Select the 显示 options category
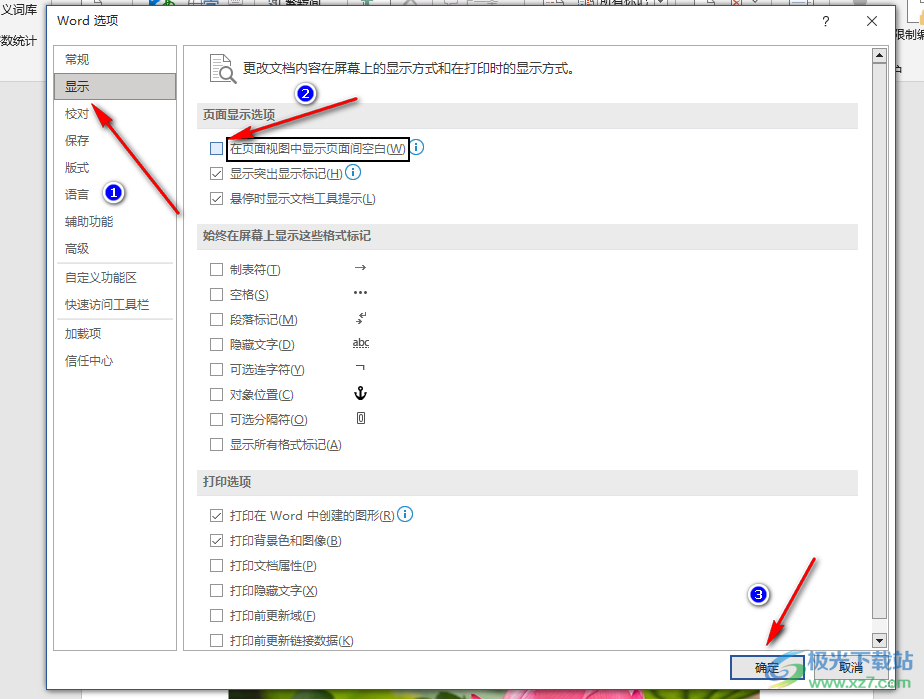The image size is (924, 699). coord(115,87)
